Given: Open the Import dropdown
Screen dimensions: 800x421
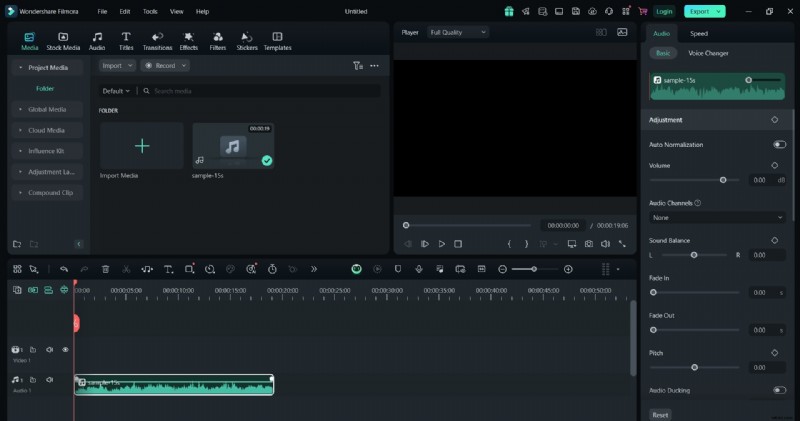Looking at the screenshot, I should (117, 66).
